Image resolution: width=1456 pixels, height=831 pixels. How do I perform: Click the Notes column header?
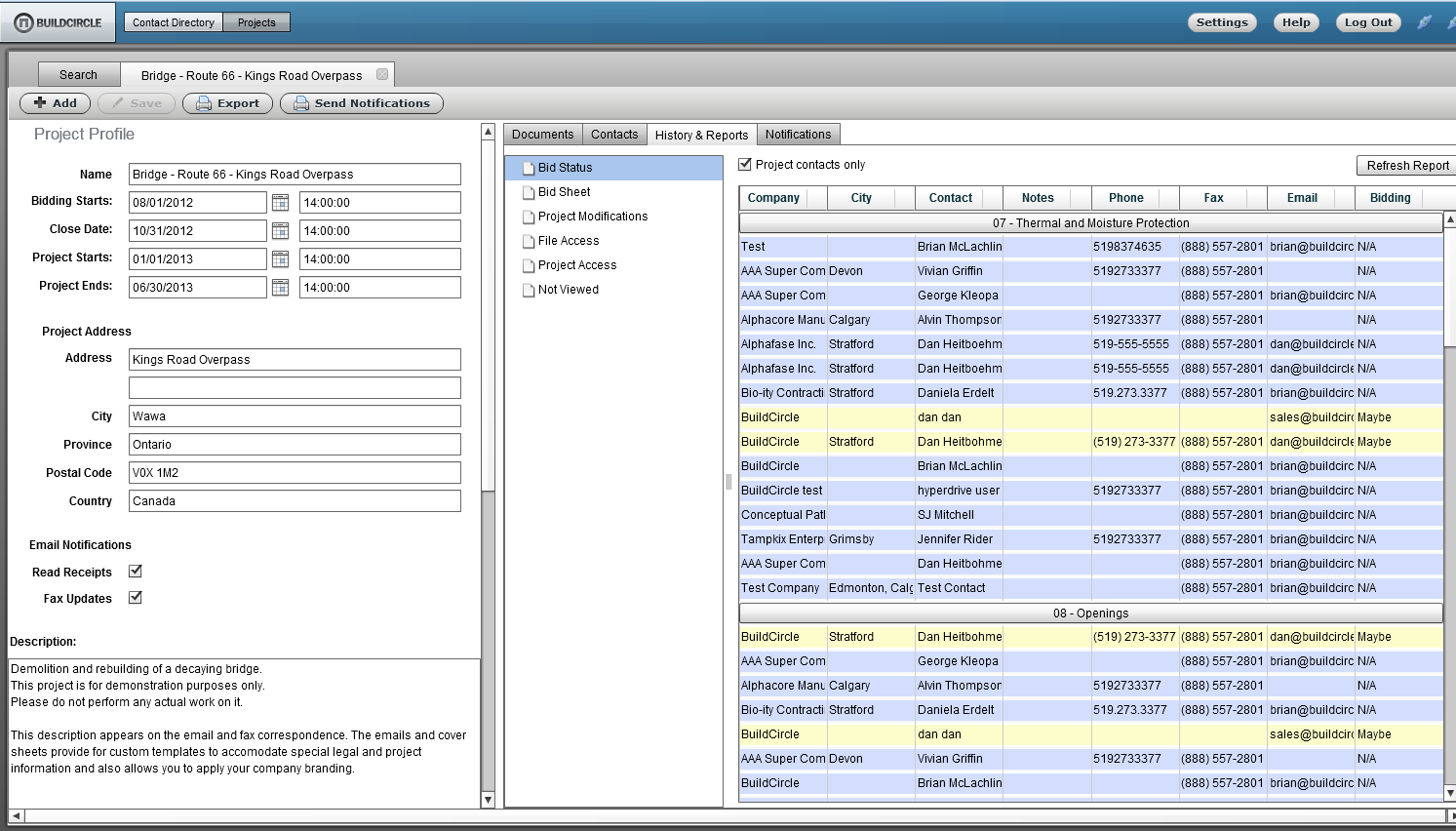click(x=1047, y=198)
